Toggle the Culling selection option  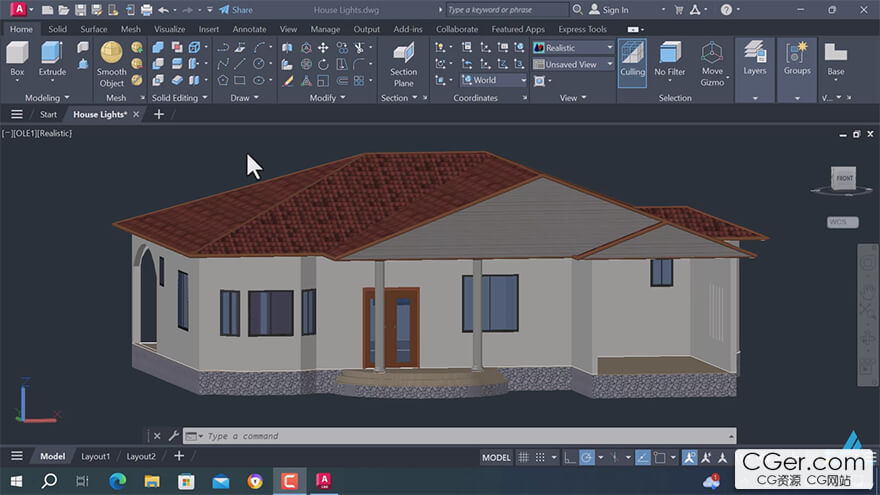click(632, 58)
